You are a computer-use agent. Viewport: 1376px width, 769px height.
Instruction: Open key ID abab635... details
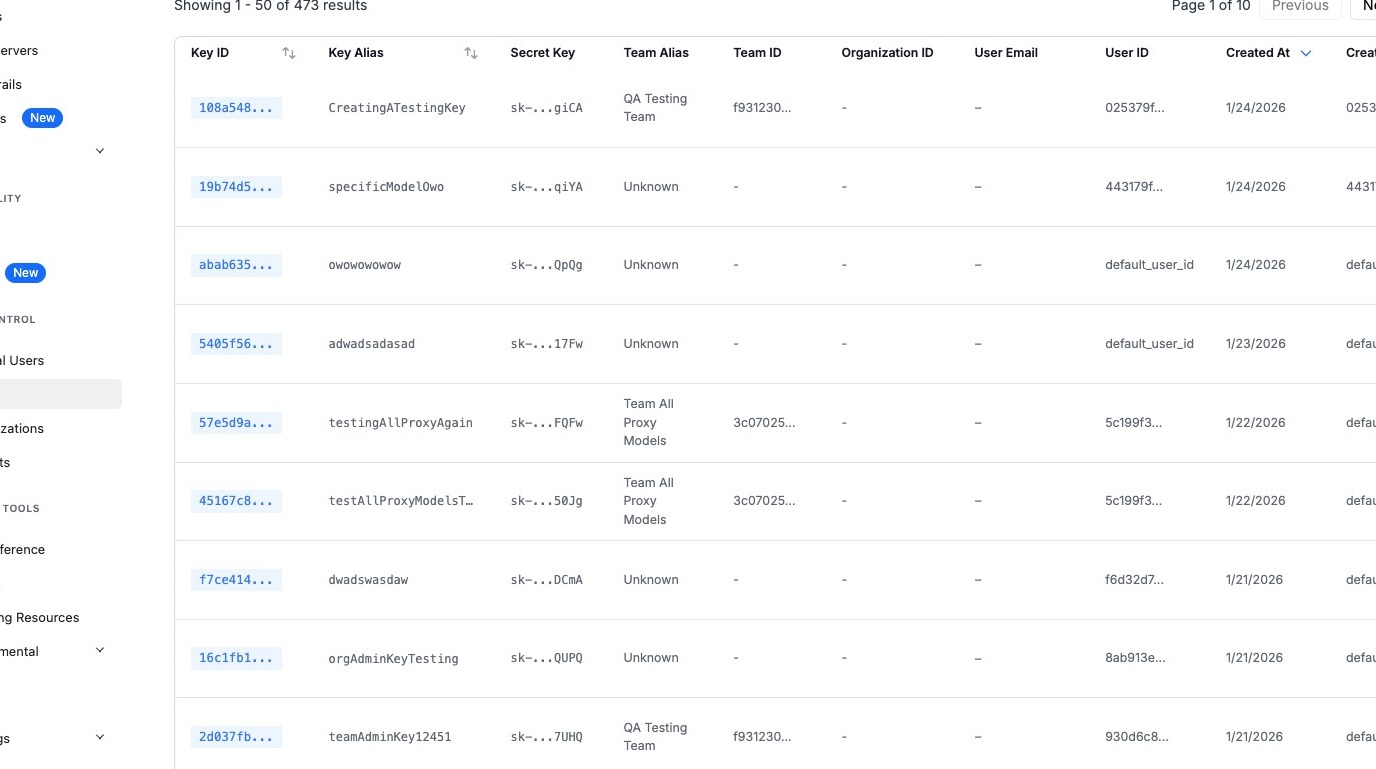click(x=236, y=265)
